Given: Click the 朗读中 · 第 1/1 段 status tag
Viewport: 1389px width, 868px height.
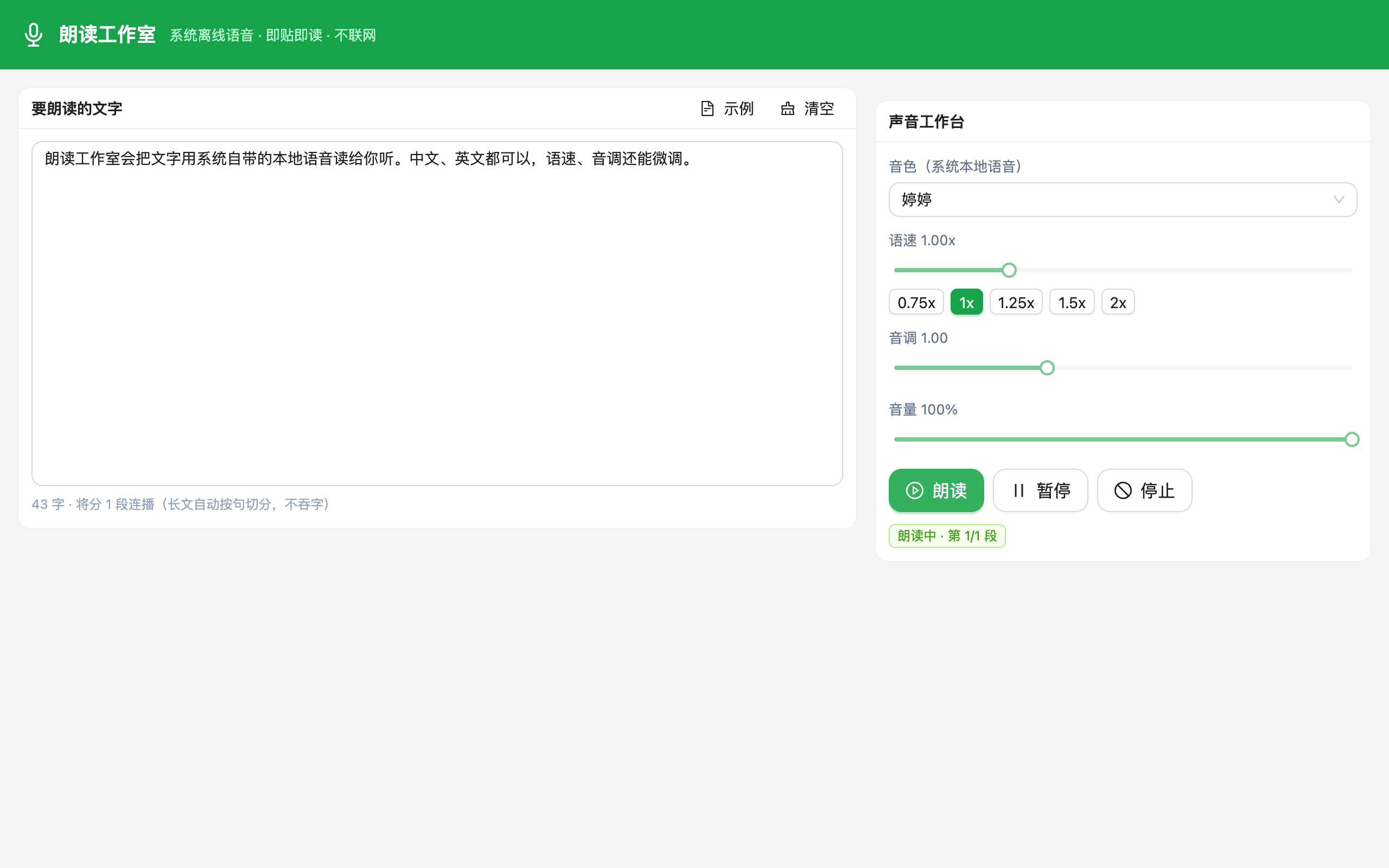Looking at the screenshot, I should (x=947, y=535).
